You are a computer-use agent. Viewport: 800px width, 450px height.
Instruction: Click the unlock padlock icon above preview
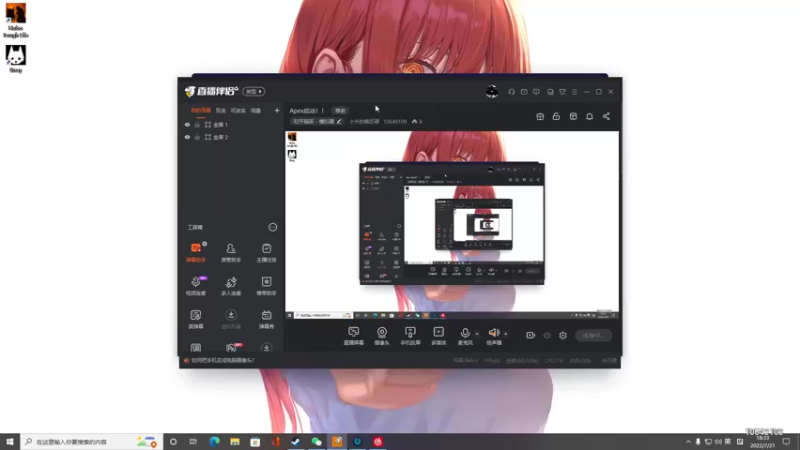pos(556,116)
